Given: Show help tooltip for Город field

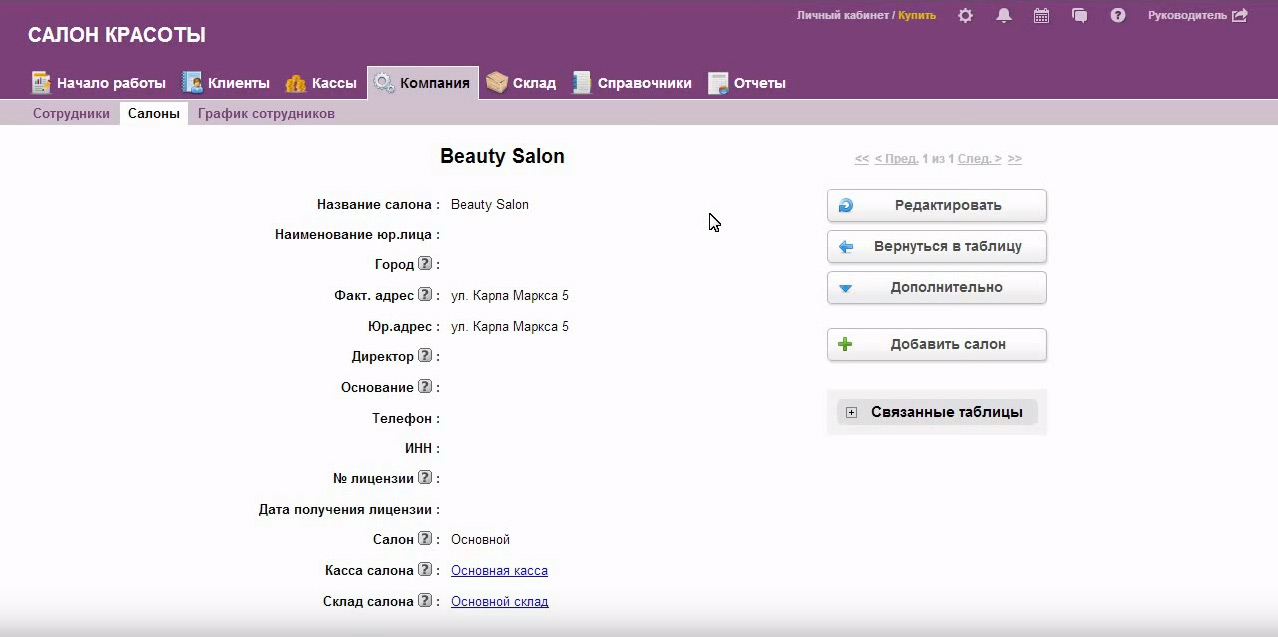Looking at the screenshot, I should [425, 264].
